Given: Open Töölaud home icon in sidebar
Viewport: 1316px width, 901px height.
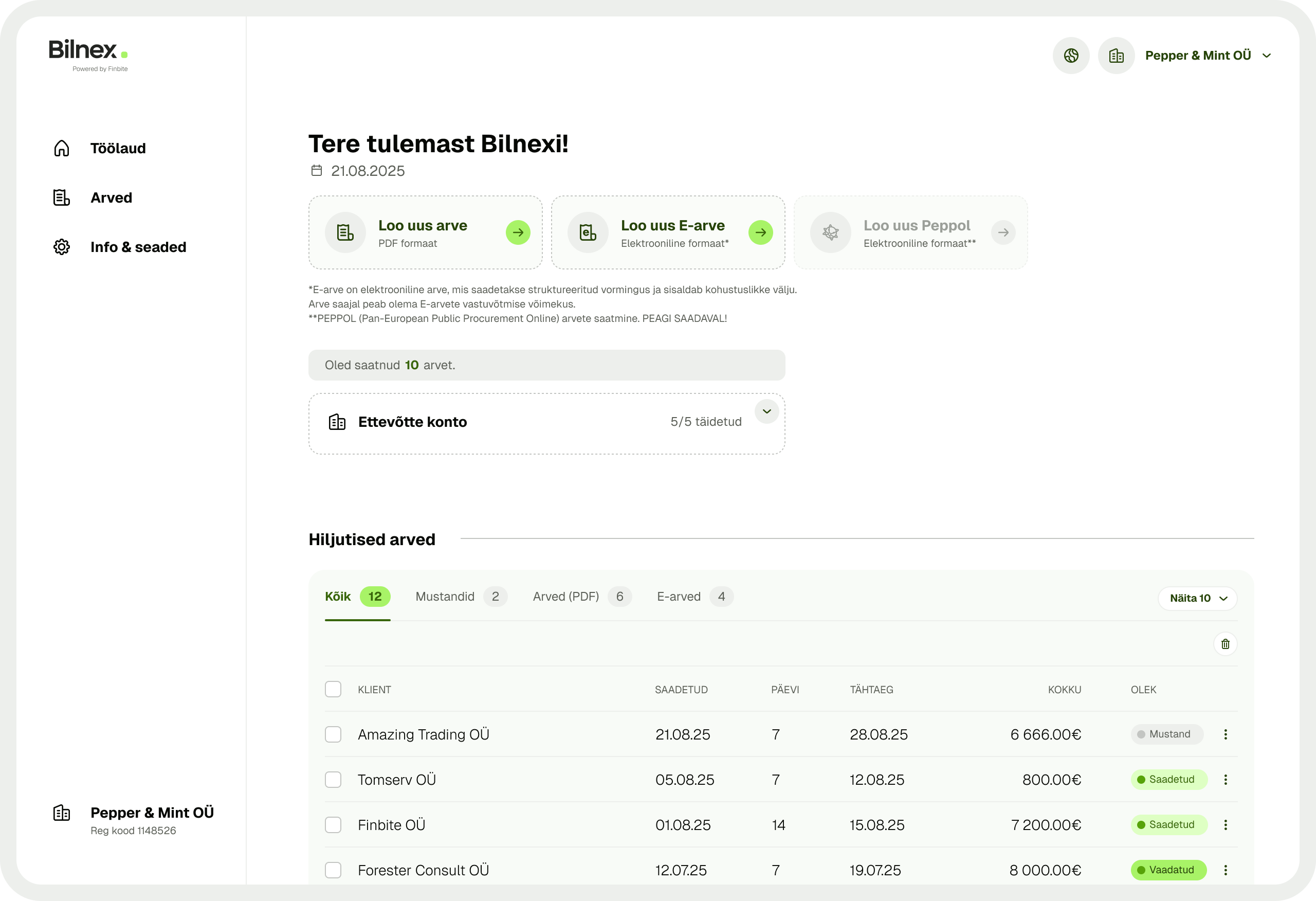Looking at the screenshot, I should [x=62, y=149].
